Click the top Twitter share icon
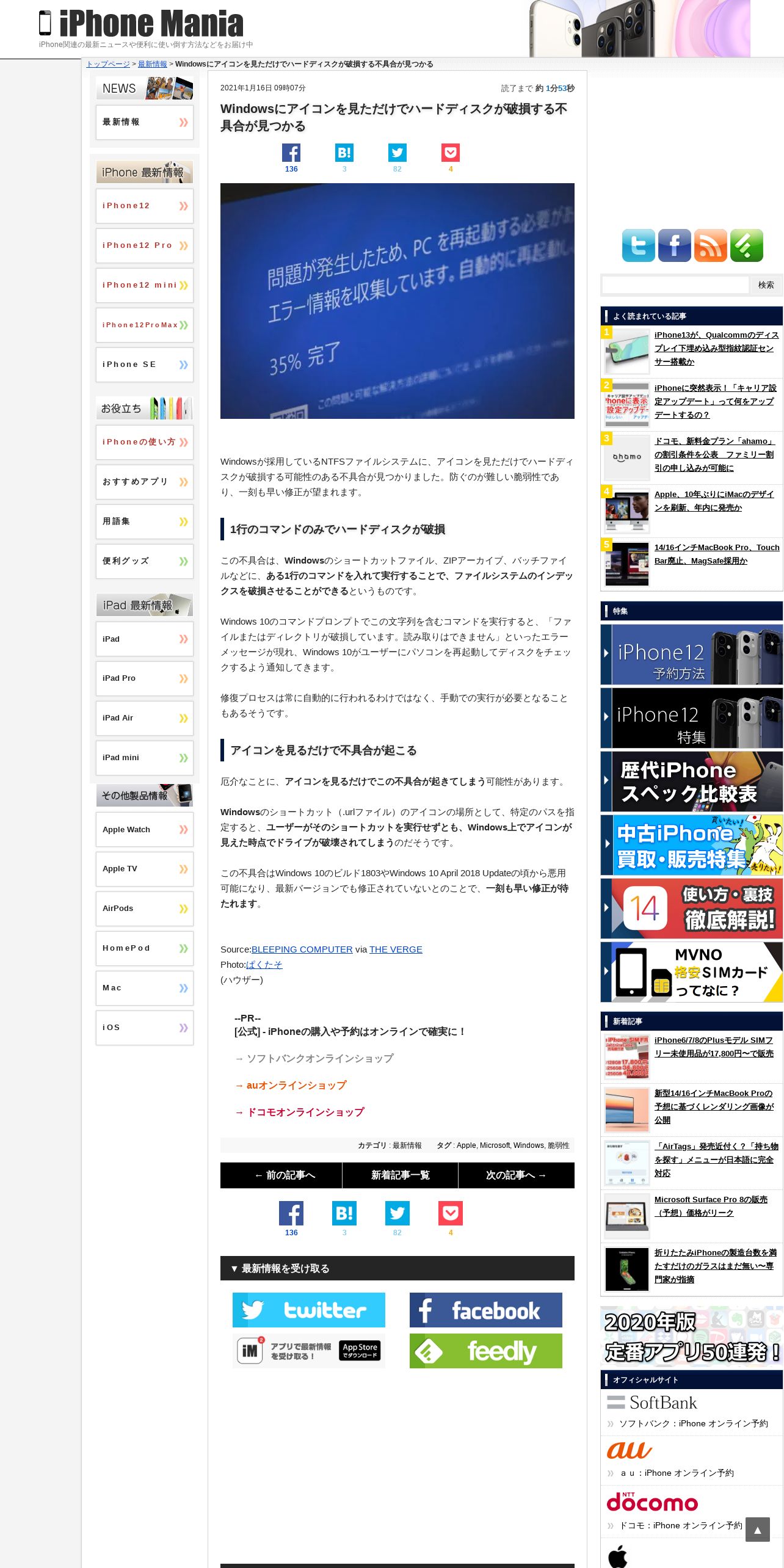 [x=397, y=153]
